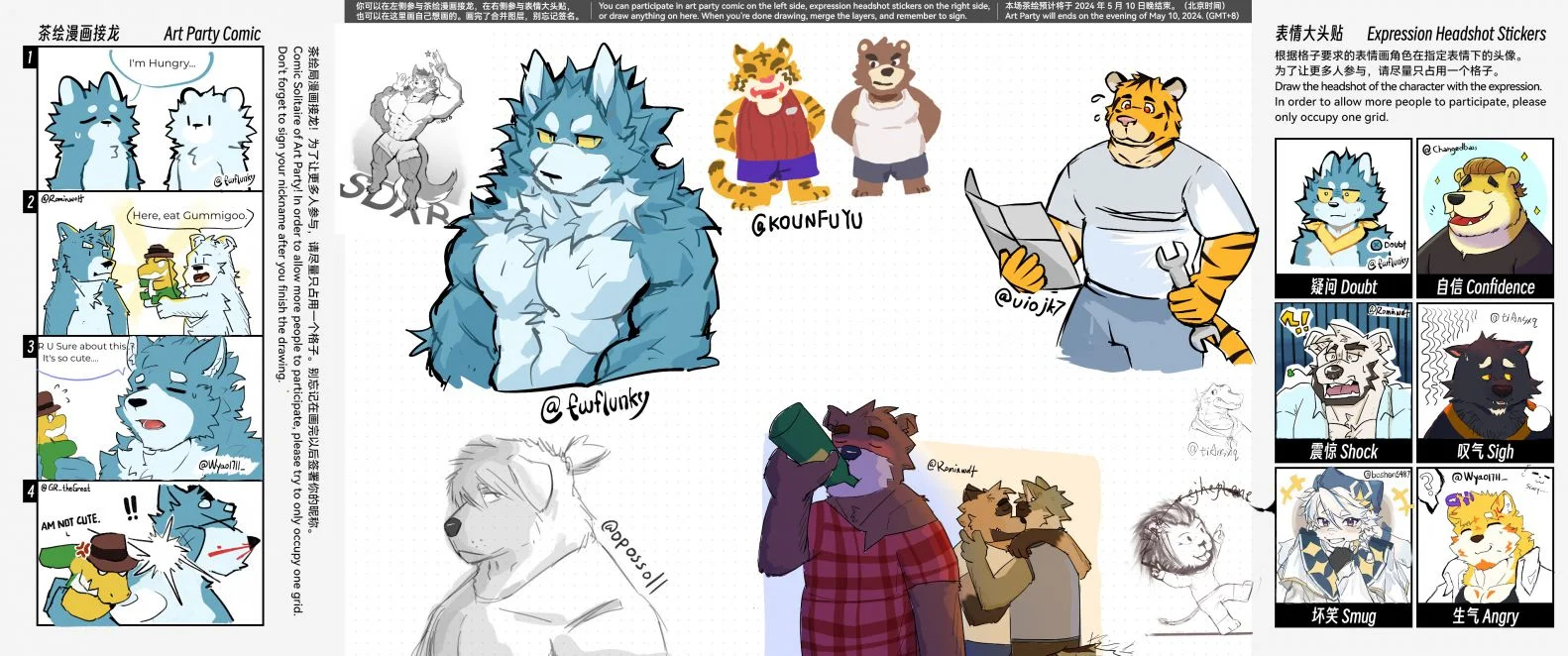The image size is (1568, 656).
Task: Select the @uiojk7 signature
Action: (x=1031, y=300)
